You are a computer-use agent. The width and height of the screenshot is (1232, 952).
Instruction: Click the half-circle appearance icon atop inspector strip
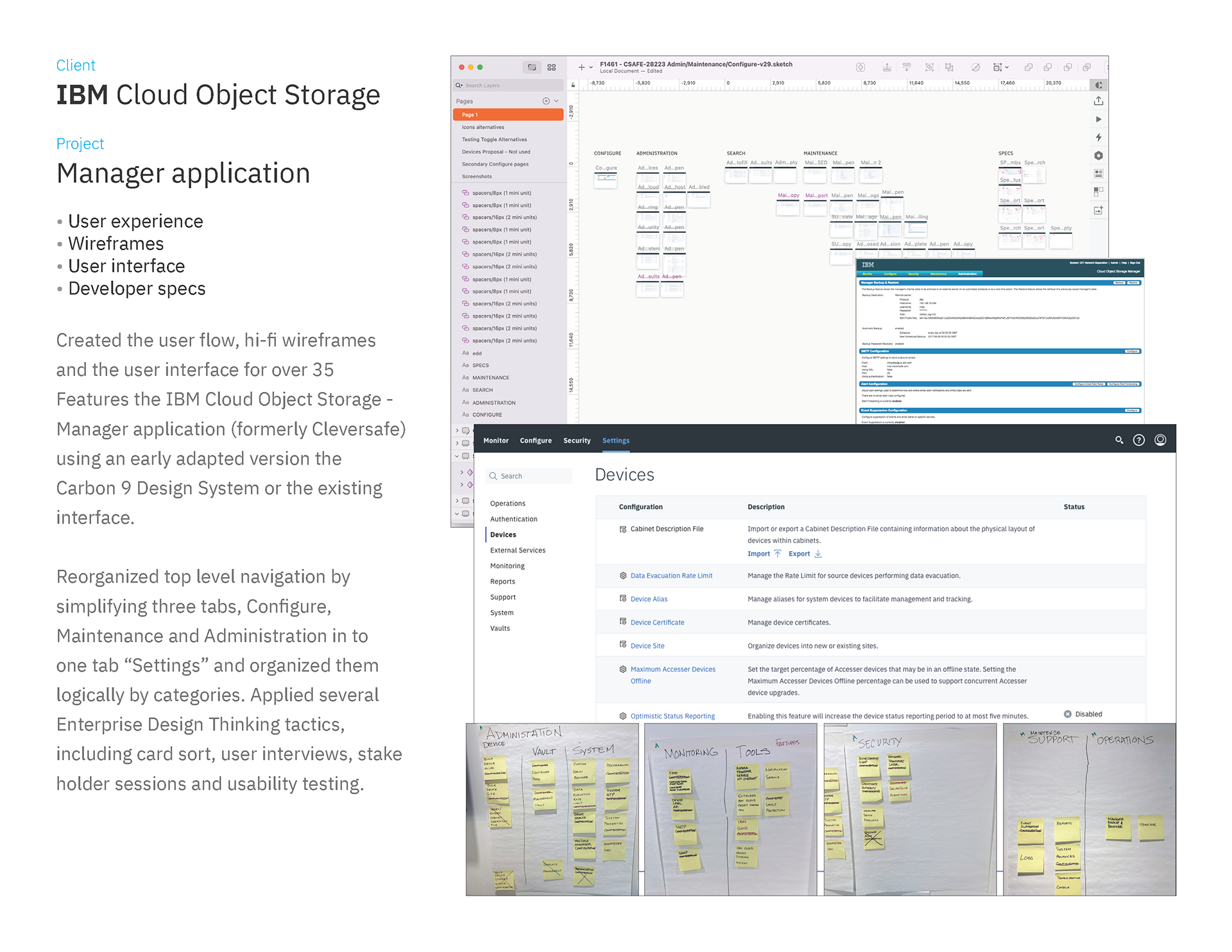tap(1099, 85)
